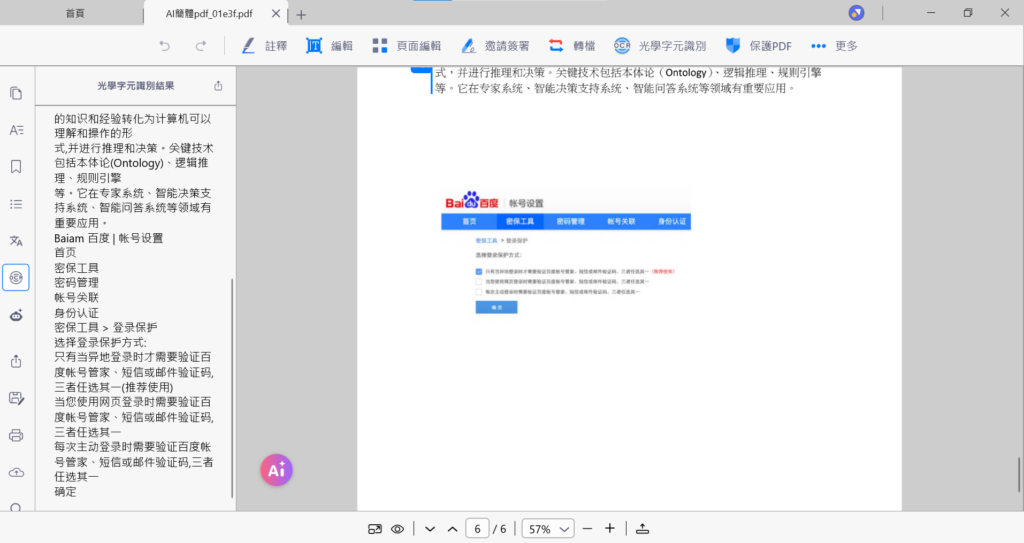Click the page fit view icon
The height and width of the screenshot is (543, 1024).
pos(375,529)
